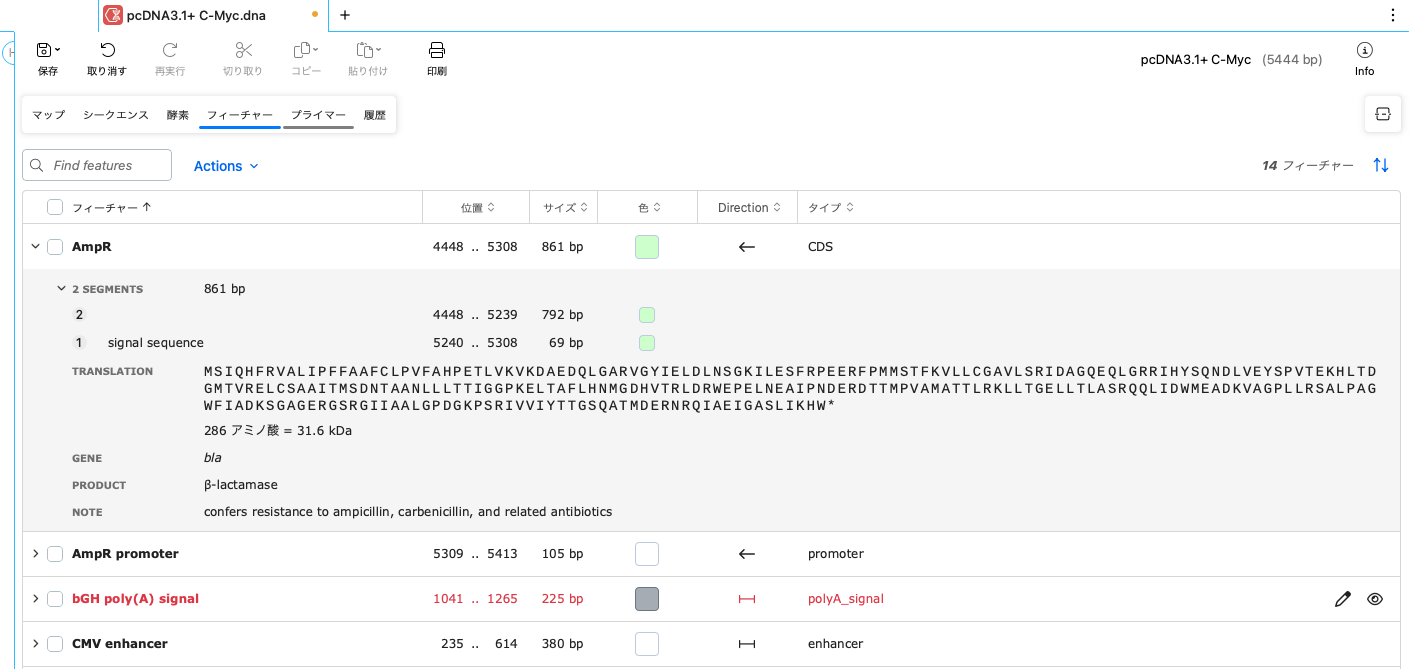This screenshot has height=669, width=1409.
Task: Click the コピー copy icon
Action: click(305, 50)
